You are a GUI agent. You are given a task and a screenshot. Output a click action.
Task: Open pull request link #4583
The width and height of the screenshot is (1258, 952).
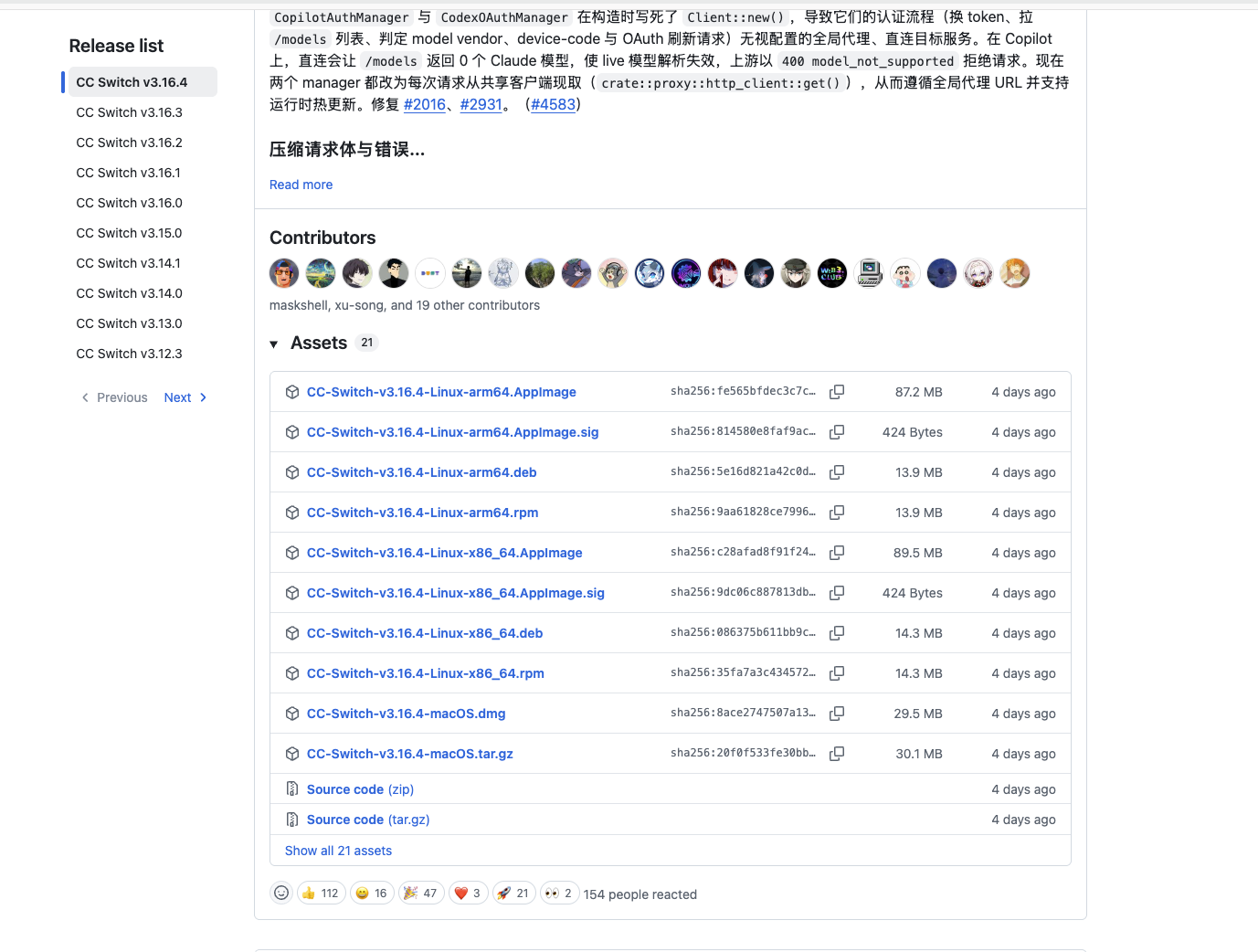(x=554, y=104)
